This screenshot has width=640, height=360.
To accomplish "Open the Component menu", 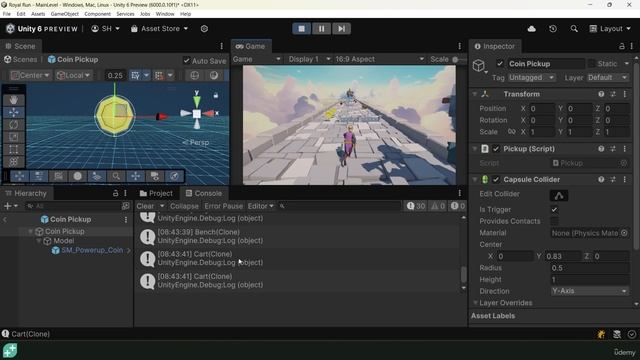I will click(97, 14).
